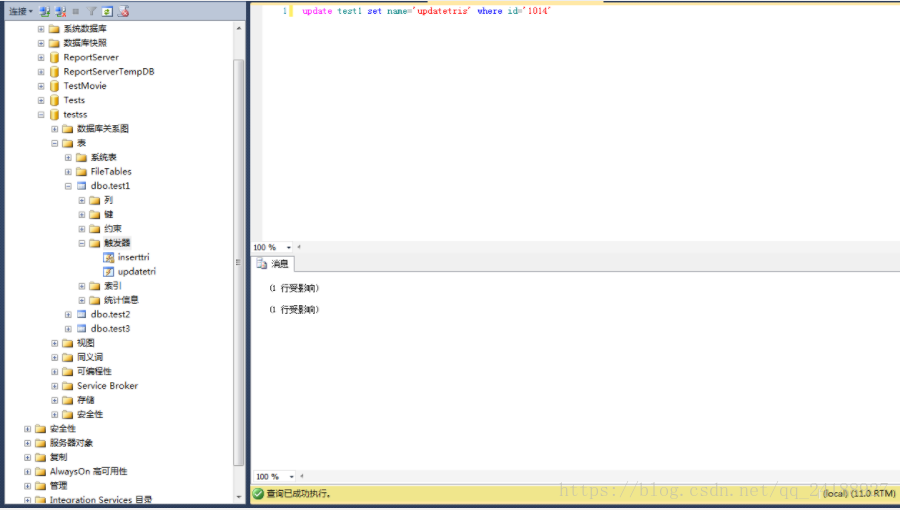The width and height of the screenshot is (900, 510).
Task: Collapse the 触发器 triggers node
Action: pos(82,243)
